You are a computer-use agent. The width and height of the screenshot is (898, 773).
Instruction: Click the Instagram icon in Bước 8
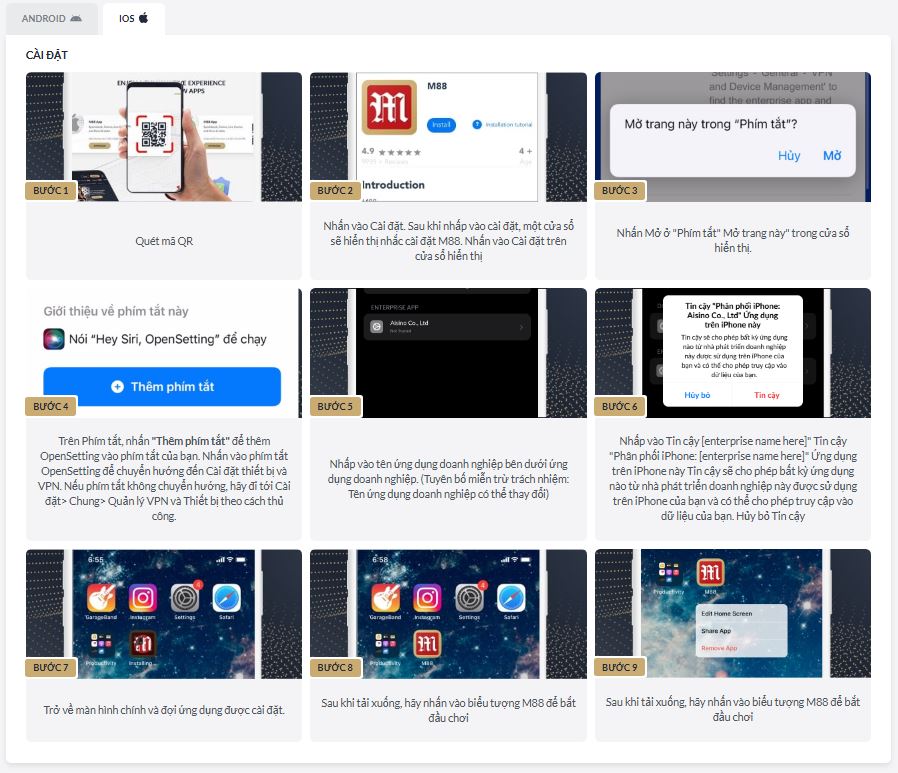[x=427, y=598]
